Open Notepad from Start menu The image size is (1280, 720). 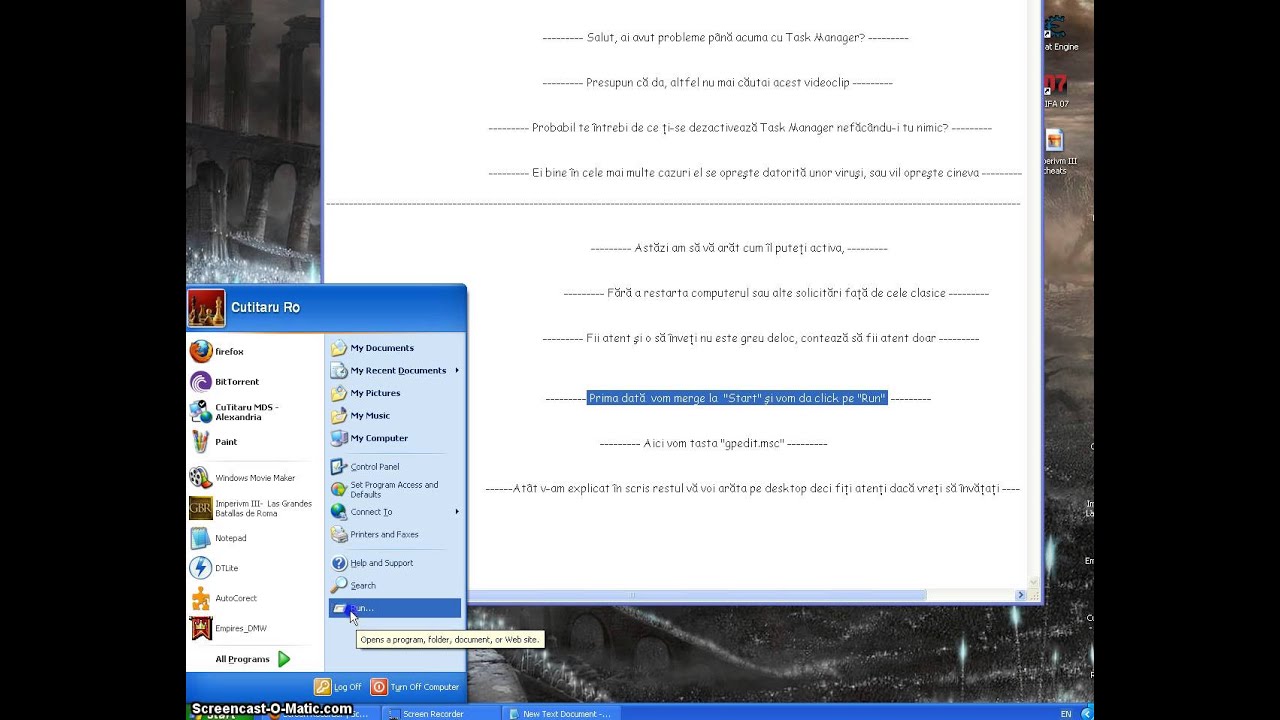(x=255, y=538)
